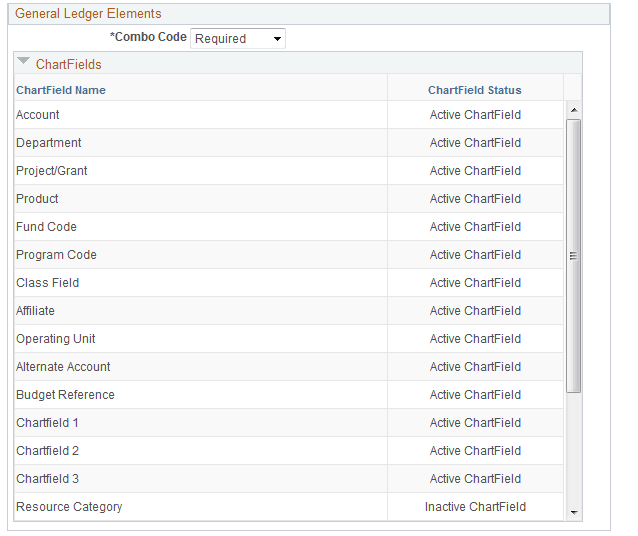Select the Alternate Account row
This screenshot has width=638, height=536.
(x=289, y=367)
